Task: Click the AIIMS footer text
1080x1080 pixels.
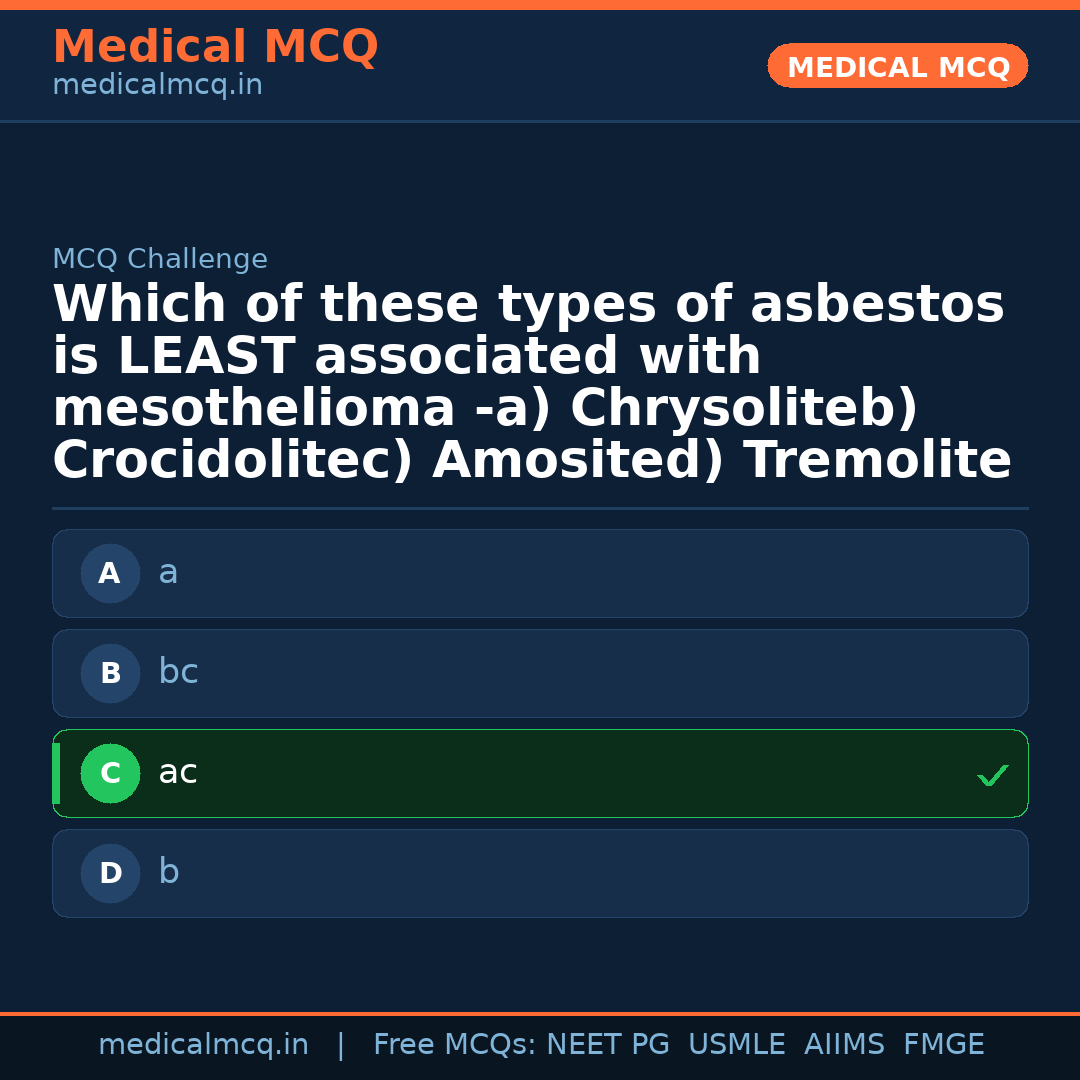Action: coord(844,1045)
